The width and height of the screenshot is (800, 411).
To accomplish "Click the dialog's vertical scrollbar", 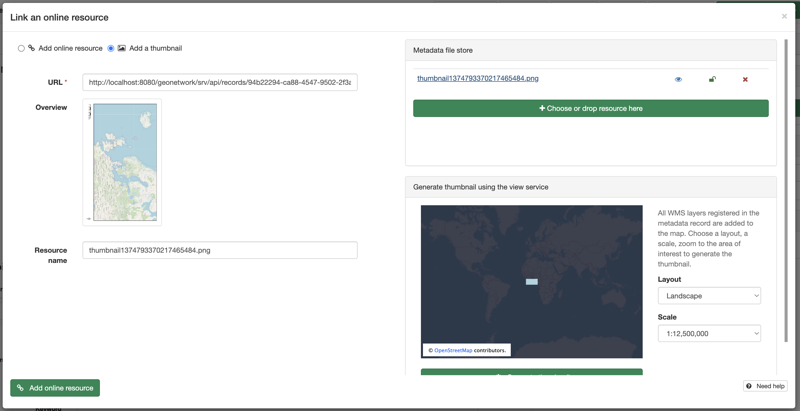I will (786, 191).
